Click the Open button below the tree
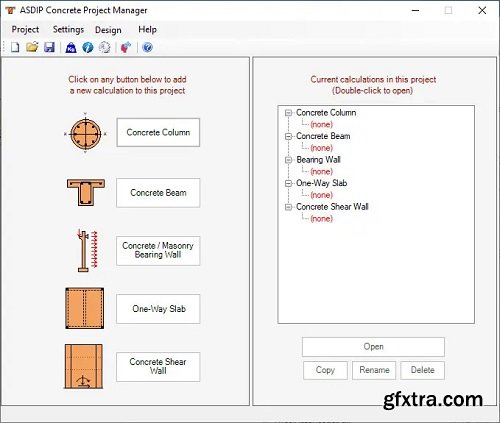Image resolution: width=500 pixels, height=423 pixels. pos(373,347)
